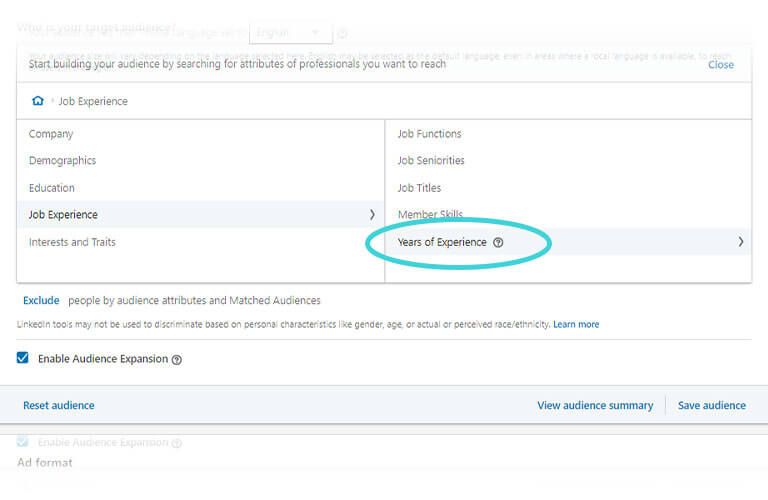Click help icon next to Years of Experience
The height and width of the screenshot is (500, 768).
coord(498,243)
